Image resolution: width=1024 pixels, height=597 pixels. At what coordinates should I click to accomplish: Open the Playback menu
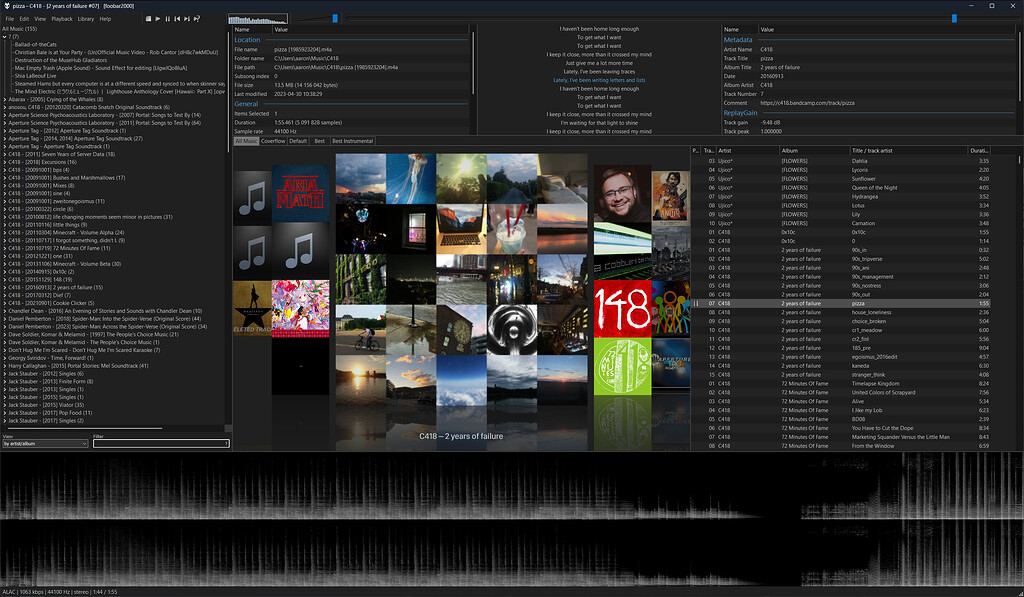(x=62, y=19)
